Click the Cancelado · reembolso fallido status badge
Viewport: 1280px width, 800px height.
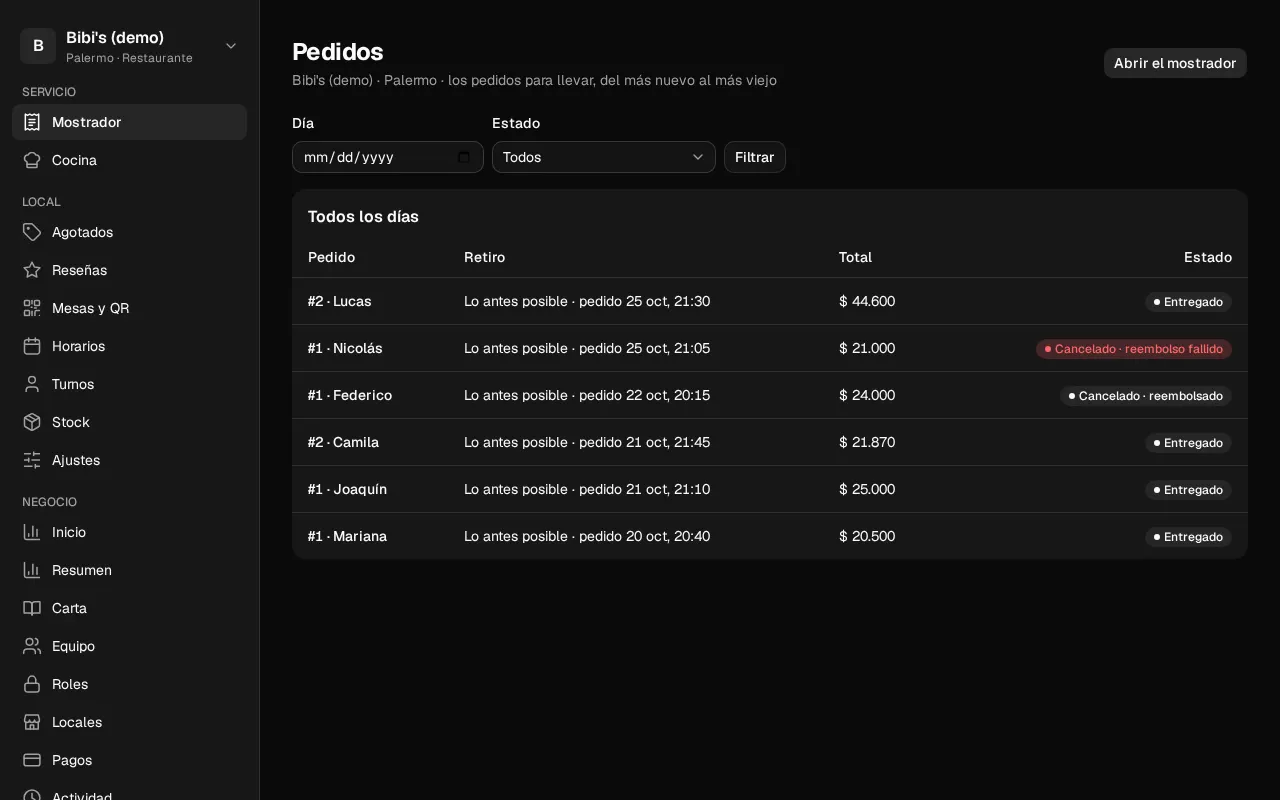click(1134, 349)
